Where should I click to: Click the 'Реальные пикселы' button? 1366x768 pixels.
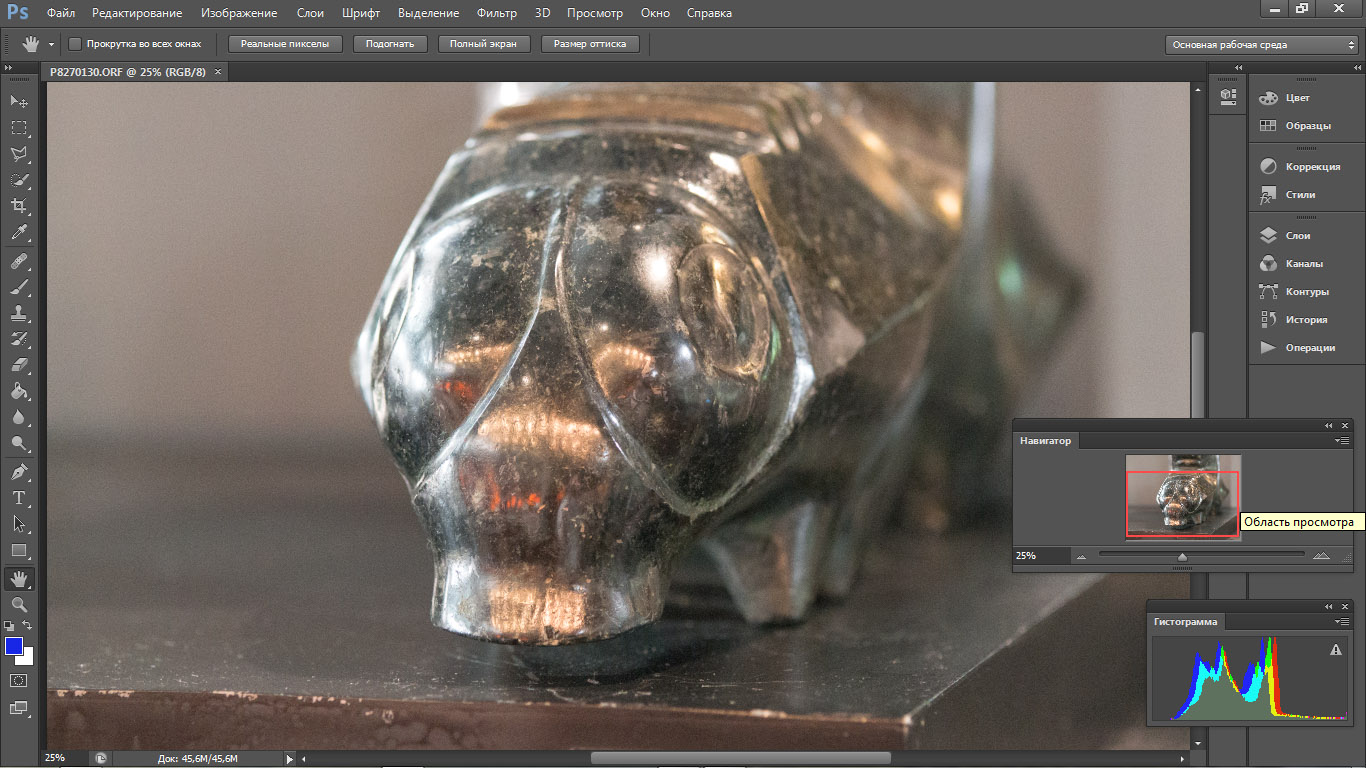285,44
